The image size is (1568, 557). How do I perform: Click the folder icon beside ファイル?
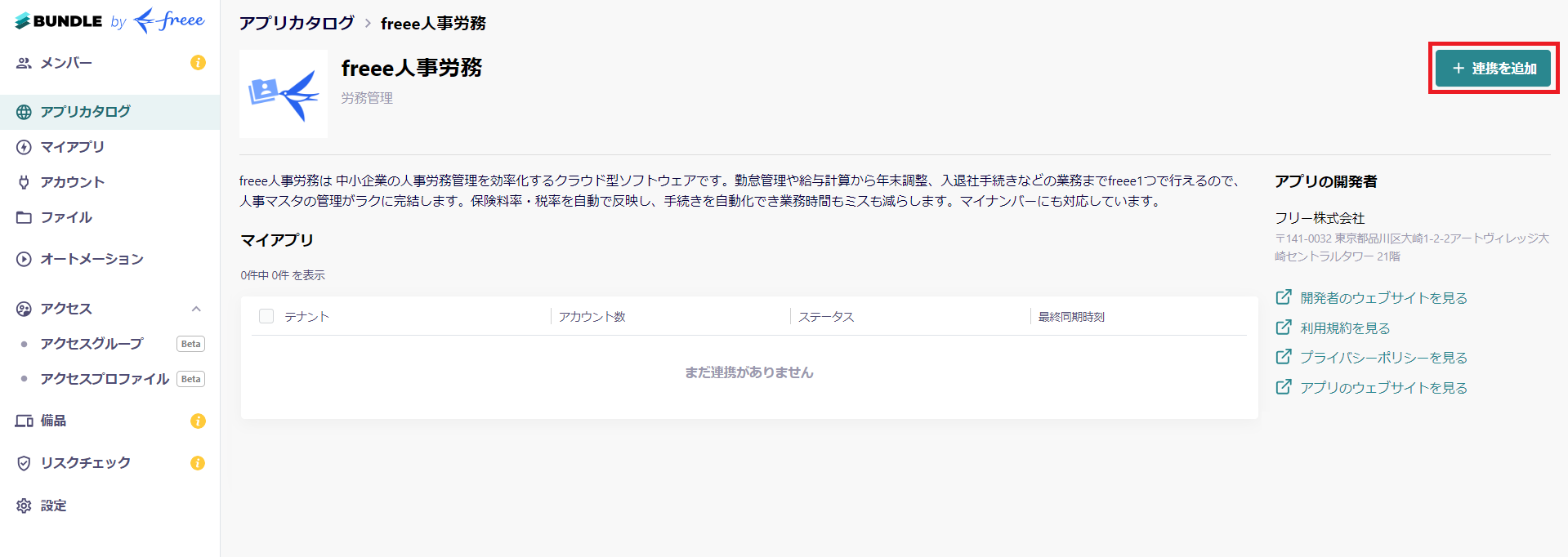pyautogui.click(x=24, y=217)
